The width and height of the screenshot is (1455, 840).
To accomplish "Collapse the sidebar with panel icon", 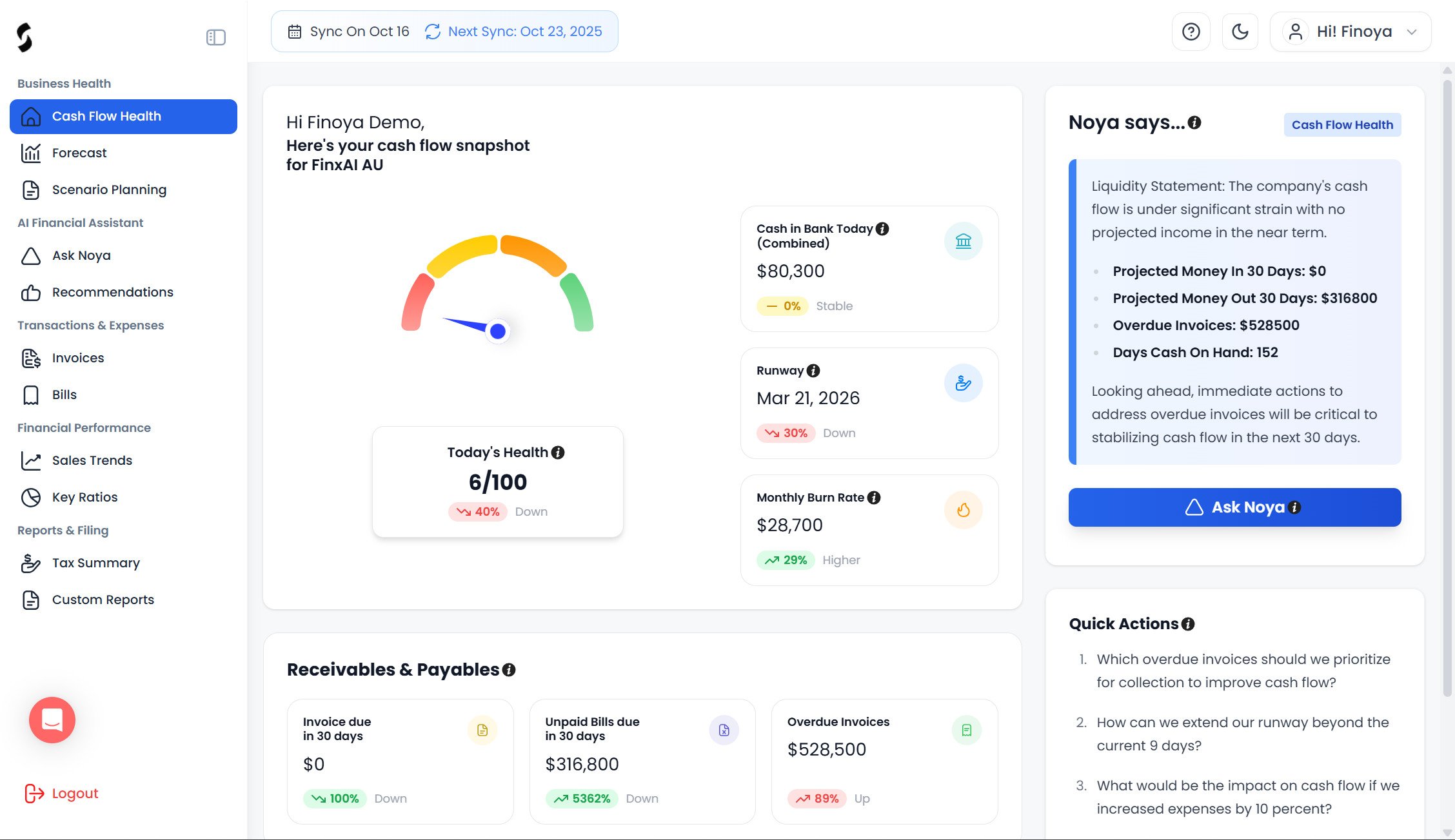I will click(x=215, y=37).
